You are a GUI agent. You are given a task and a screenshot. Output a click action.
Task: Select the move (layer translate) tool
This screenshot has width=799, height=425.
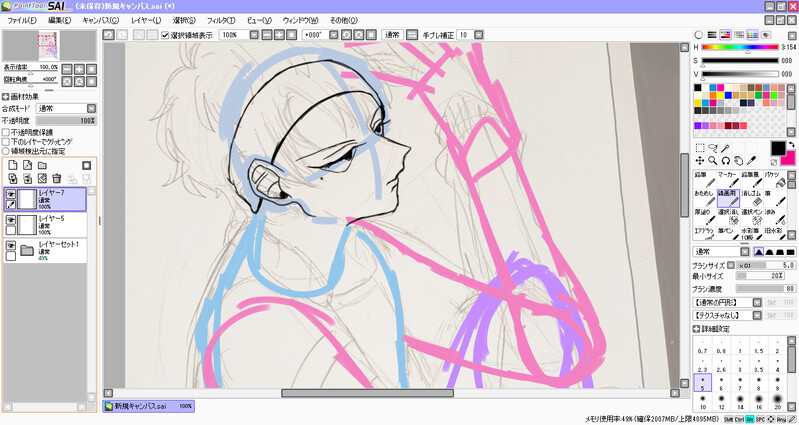pos(700,161)
